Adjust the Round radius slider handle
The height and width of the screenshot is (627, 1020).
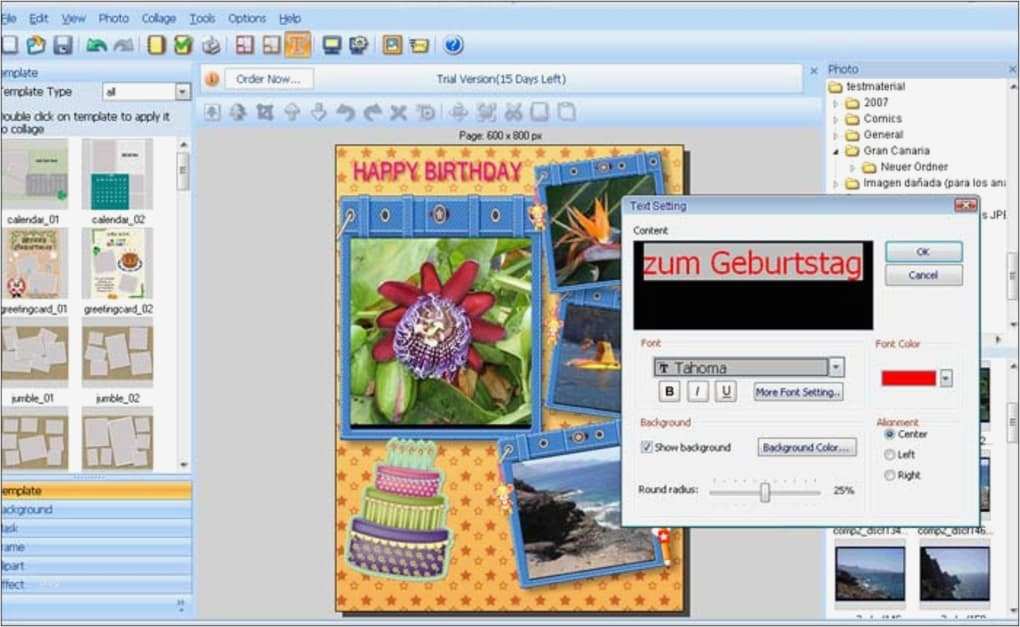pos(765,492)
